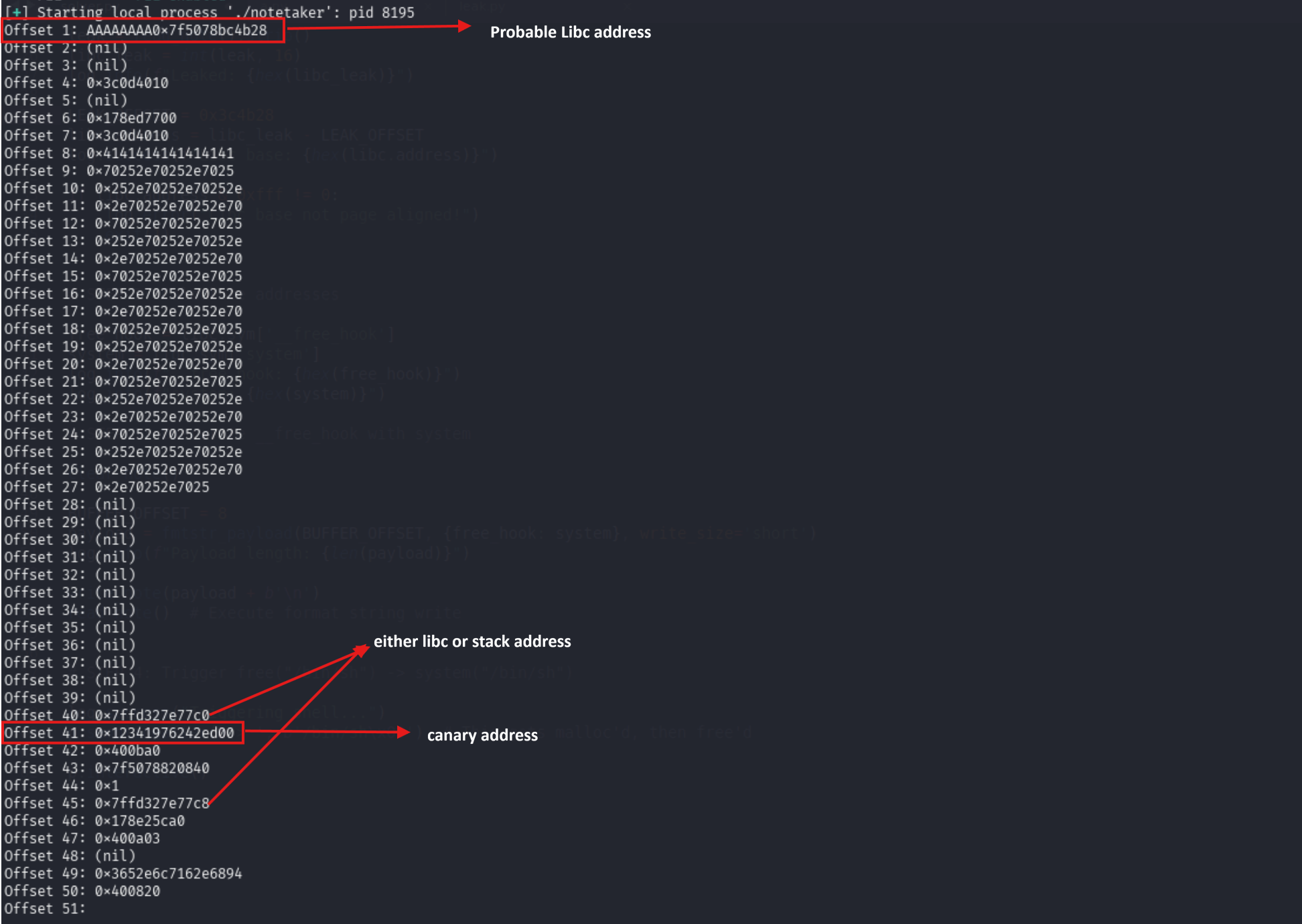Click the Offset 8 0x4141414141414141 line
Screen dimensions: 1302x924
click(x=160, y=153)
